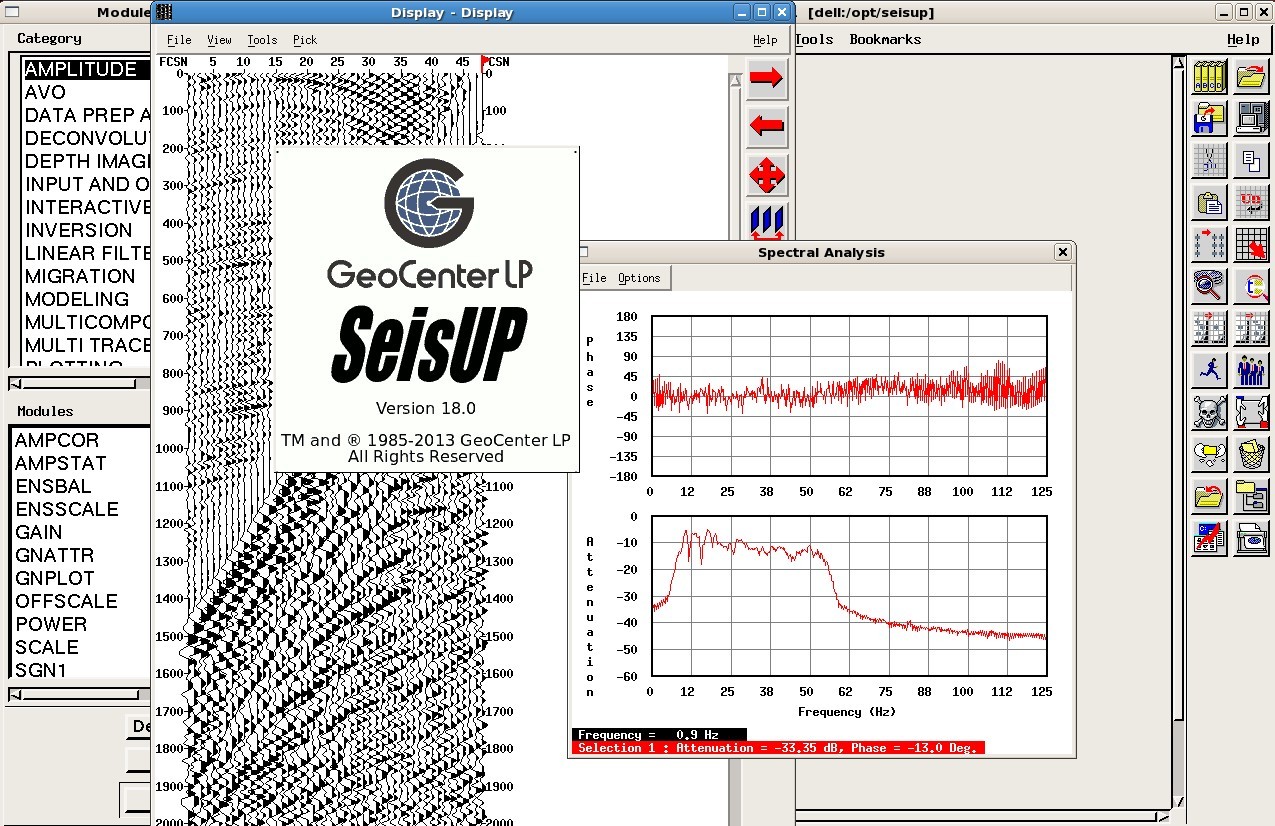The width and height of the screenshot is (1275, 826).
Task: Click the wastebasket trash icon
Action: point(1251,455)
